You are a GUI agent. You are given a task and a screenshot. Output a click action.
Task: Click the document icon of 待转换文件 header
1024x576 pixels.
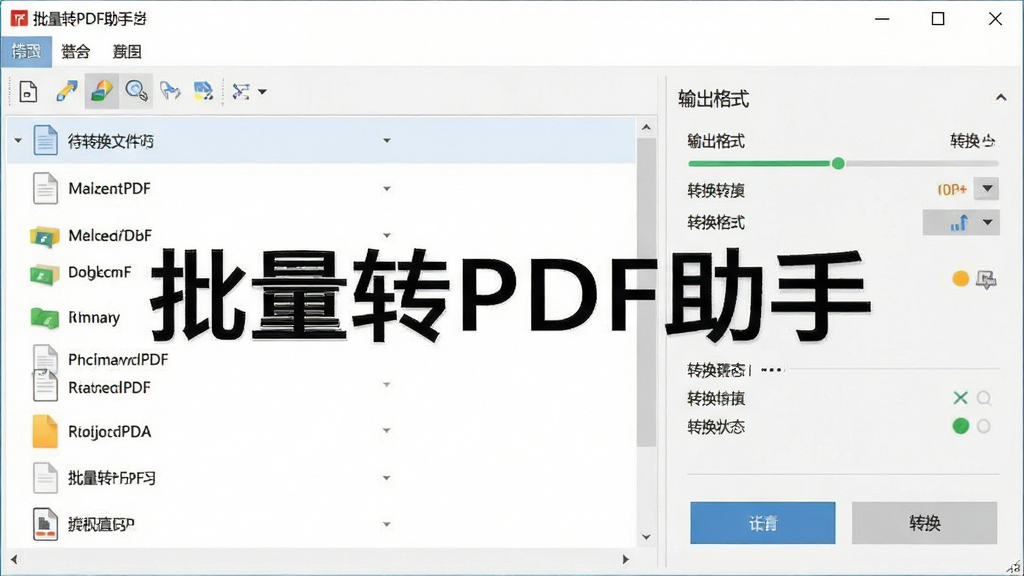click(45, 140)
